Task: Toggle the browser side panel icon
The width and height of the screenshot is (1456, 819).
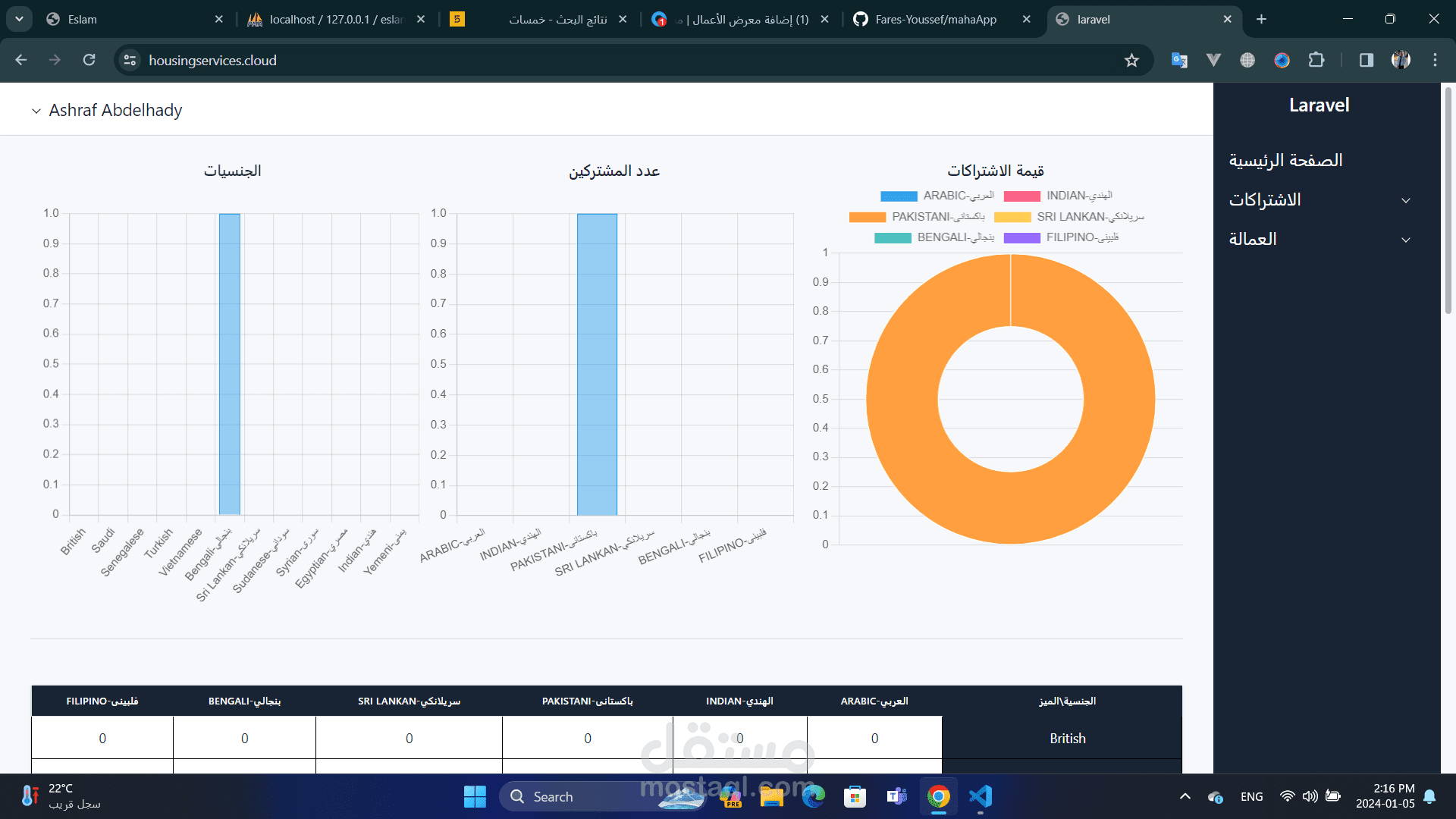Action: [1367, 60]
